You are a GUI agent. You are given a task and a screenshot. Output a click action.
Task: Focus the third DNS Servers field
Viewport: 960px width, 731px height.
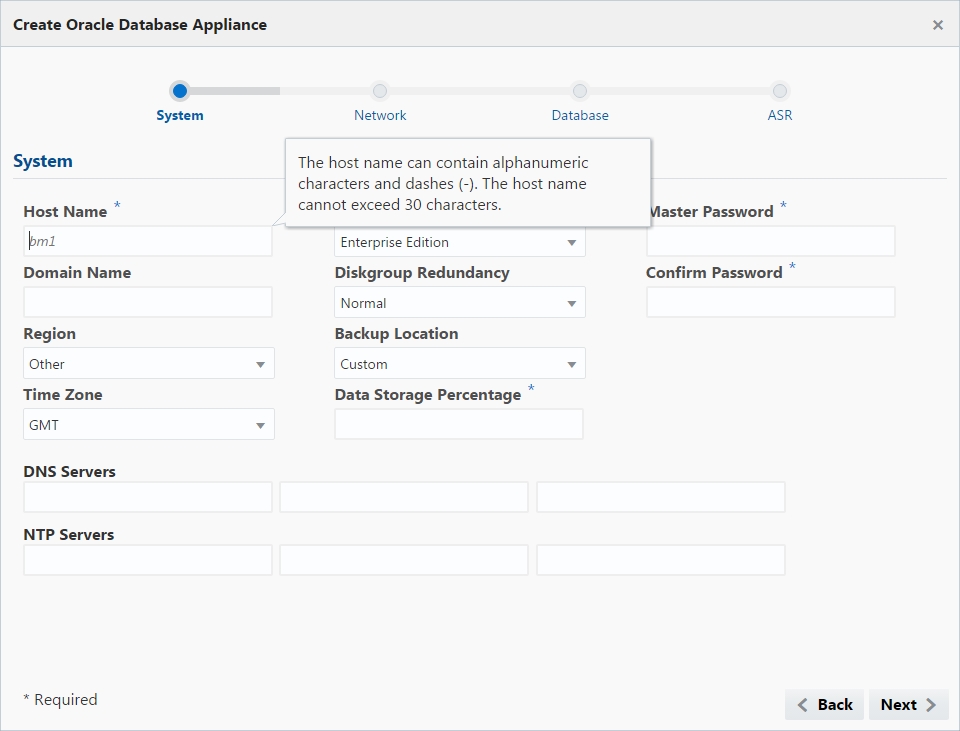click(661, 497)
